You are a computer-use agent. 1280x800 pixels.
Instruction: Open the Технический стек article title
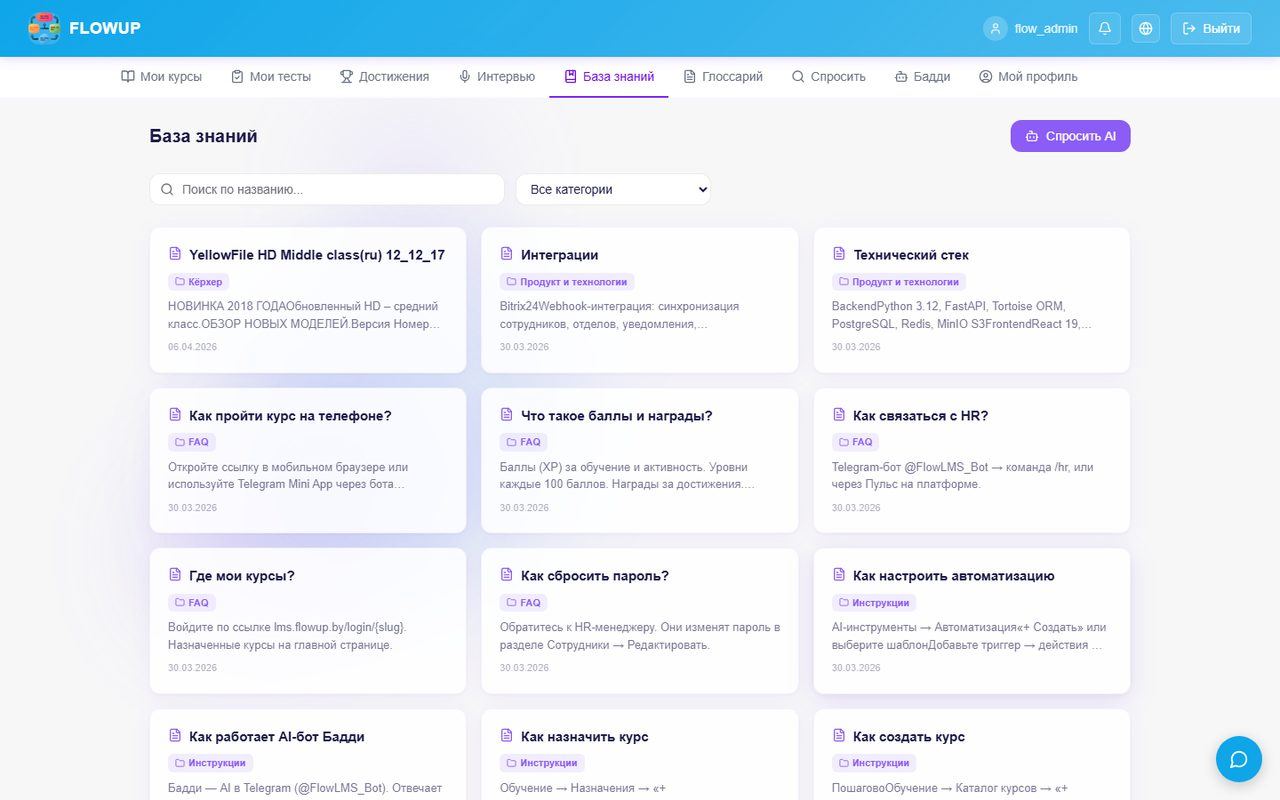pyautogui.click(x=910, y=255)
